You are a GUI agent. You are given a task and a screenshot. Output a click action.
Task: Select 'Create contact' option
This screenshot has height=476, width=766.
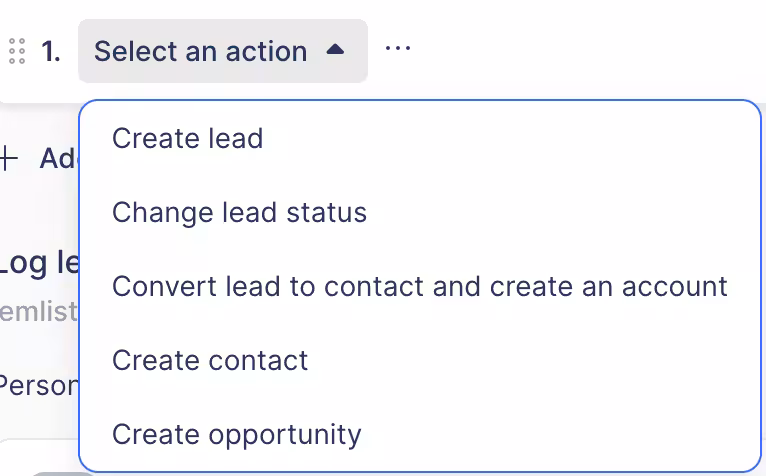click(210, 360)
